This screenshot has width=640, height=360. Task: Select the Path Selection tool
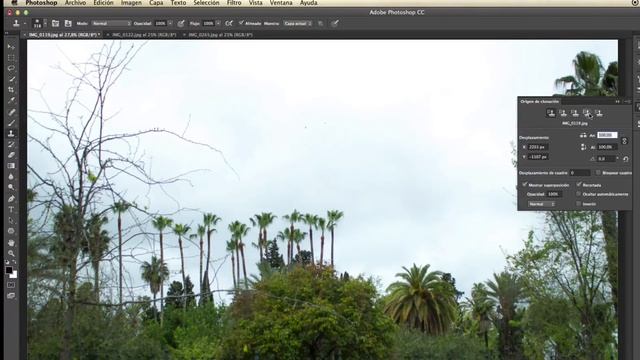coord(11,220)
